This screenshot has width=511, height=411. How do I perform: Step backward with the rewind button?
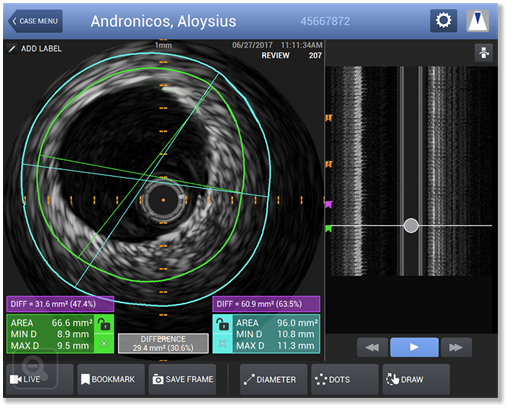(x=372, y=347)
